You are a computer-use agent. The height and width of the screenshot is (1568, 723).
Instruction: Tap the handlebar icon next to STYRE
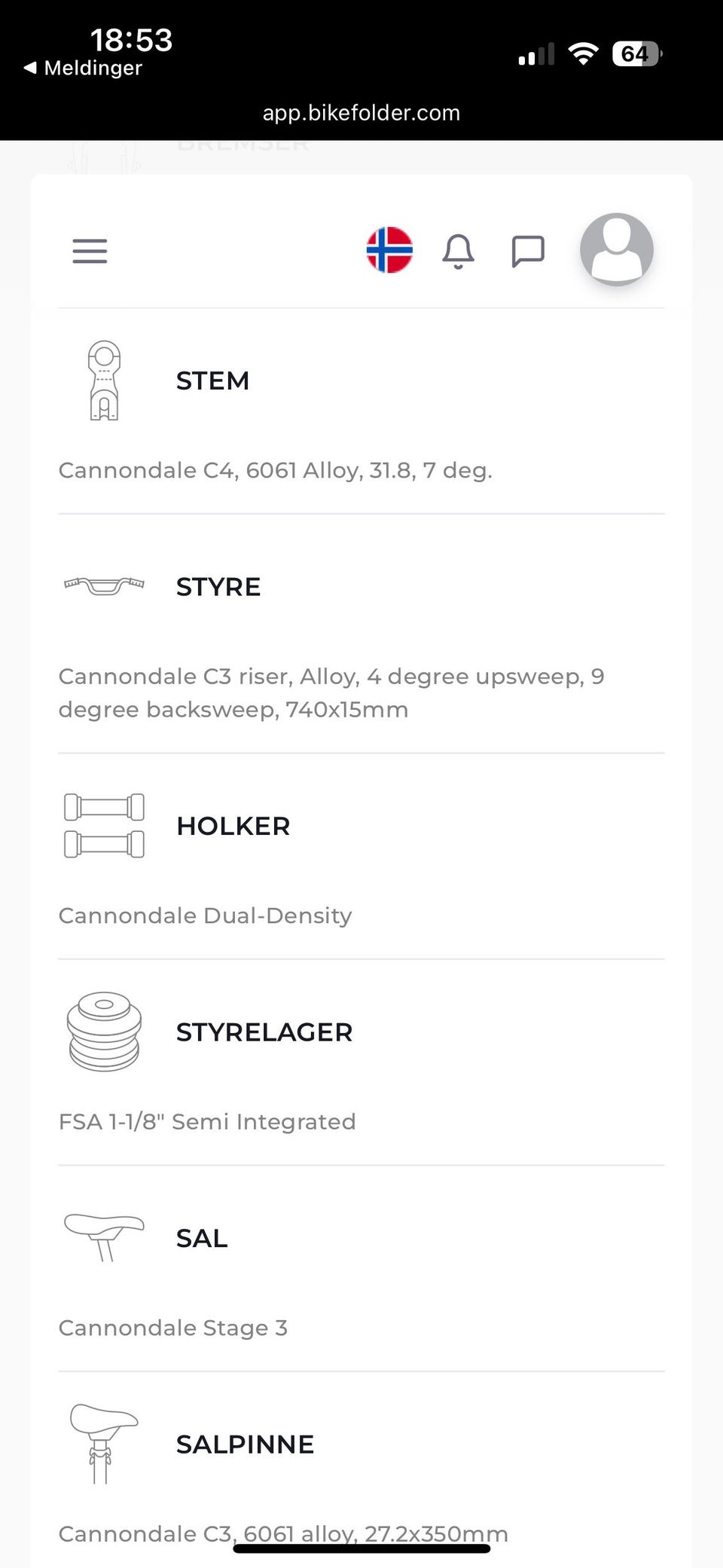pyautogui.click(x=104, y=585)
